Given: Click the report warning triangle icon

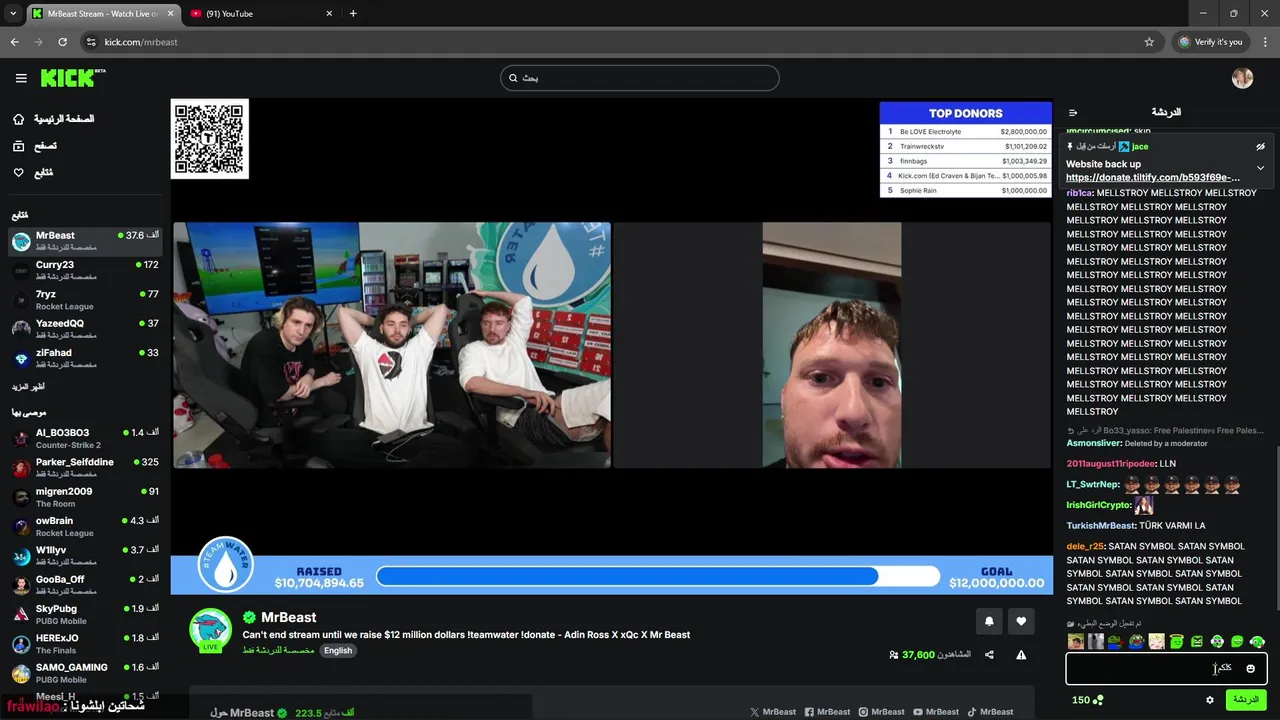Looking at the screenshot, I should click(x=1021, y=655).
